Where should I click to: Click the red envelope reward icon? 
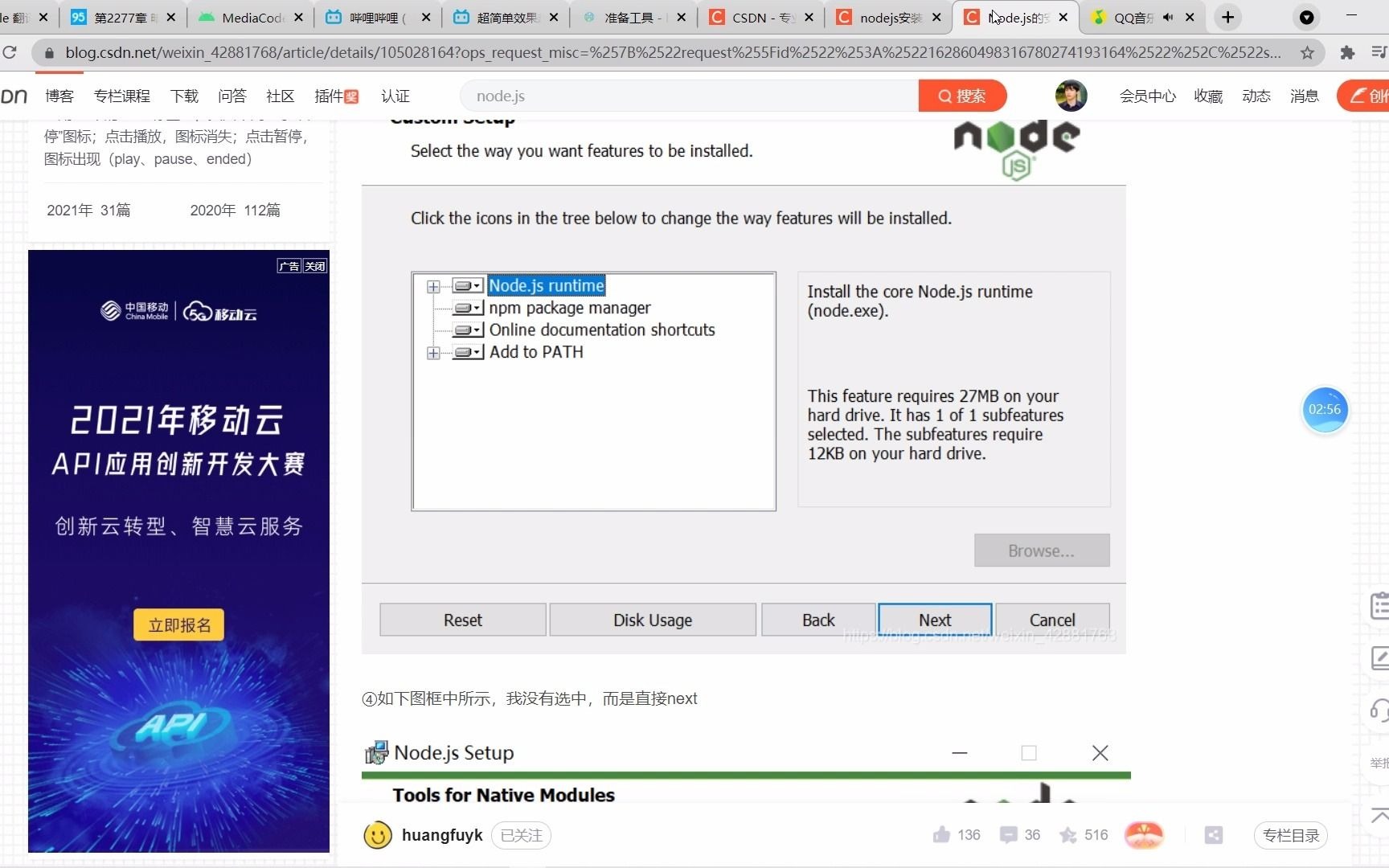pos(1144,835)
